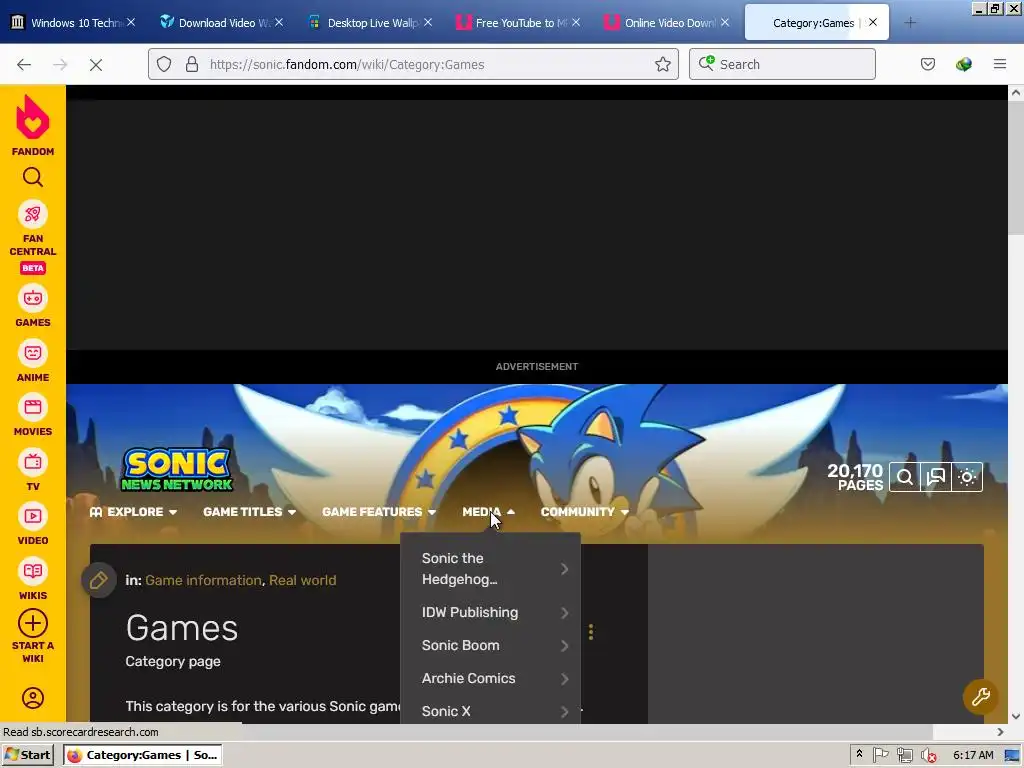Open the user profile icon in sidebar
Viewport: 1024px width, 768px height.
33,698
